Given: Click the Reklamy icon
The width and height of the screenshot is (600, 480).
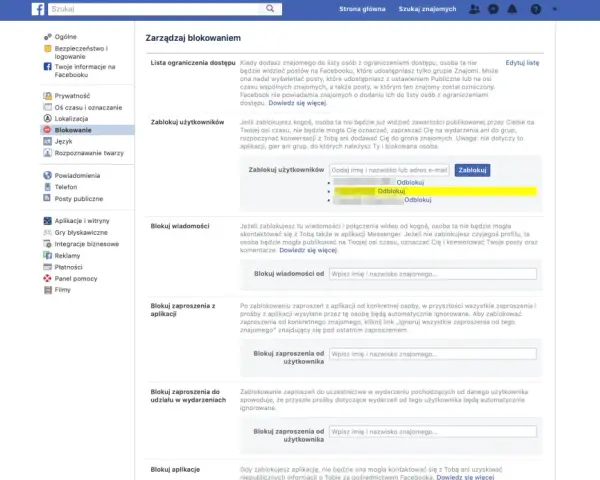Looking at the screenshot, I should (47, 255).
